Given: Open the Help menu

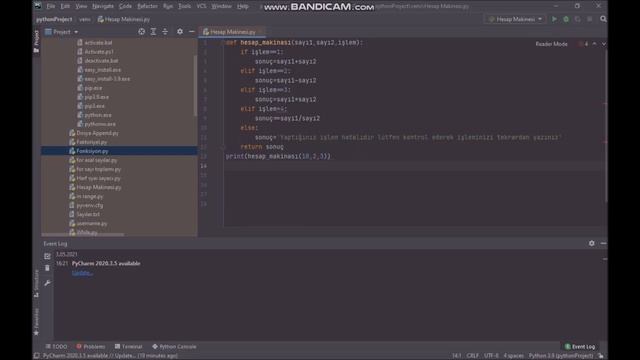Looking at the screenshot, I should pos(243,6).
